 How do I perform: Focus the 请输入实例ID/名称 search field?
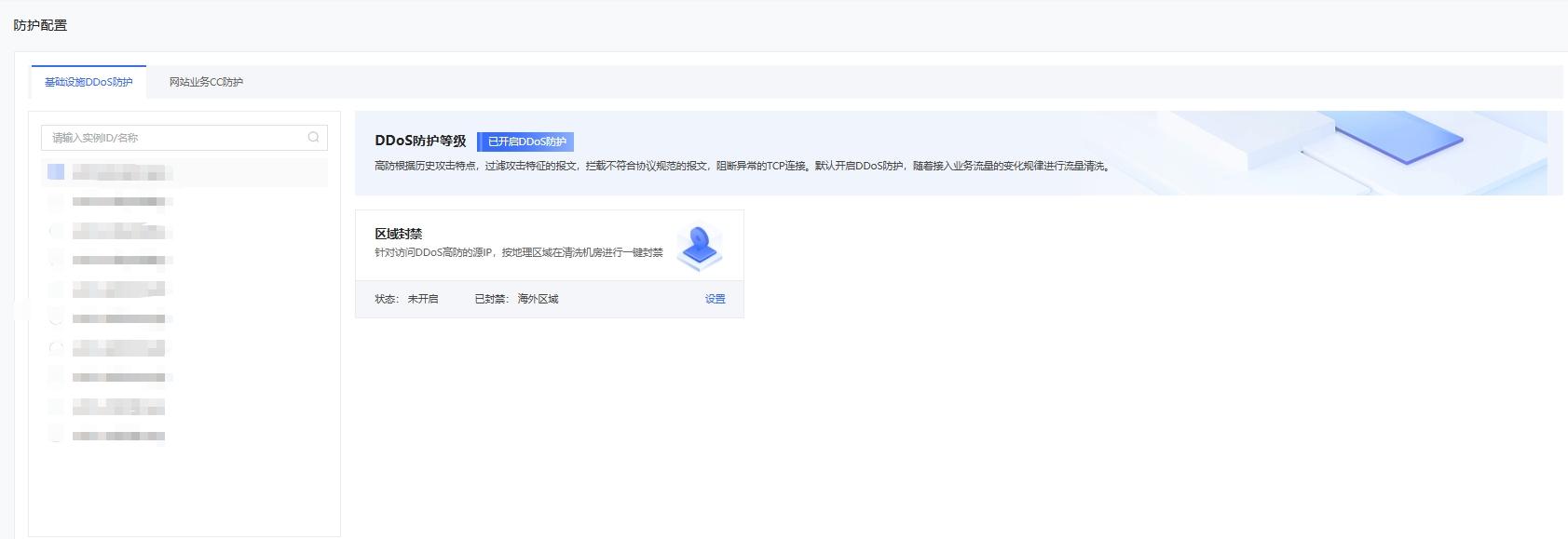coord(177,138)
